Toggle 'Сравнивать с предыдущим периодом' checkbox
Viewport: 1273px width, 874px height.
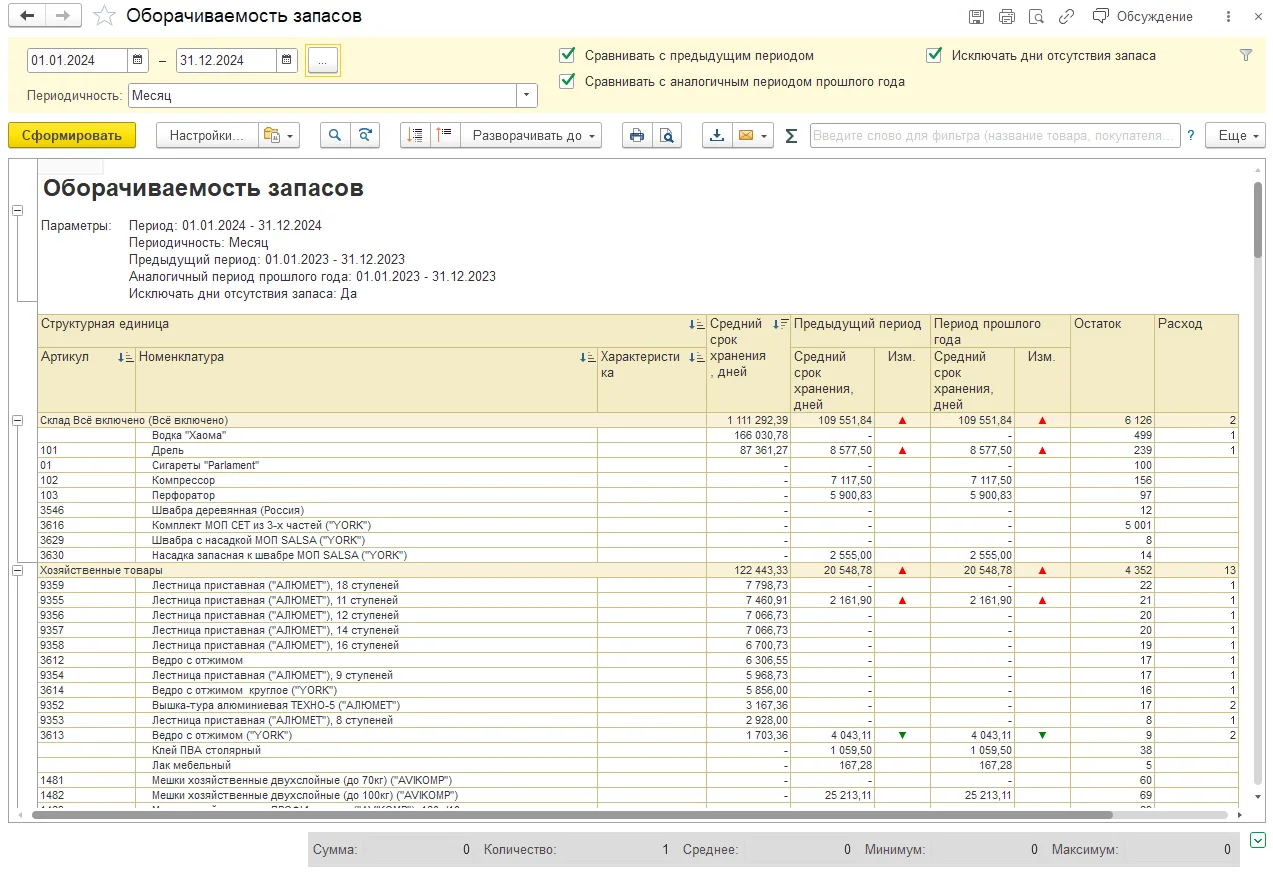click(568, 56)
